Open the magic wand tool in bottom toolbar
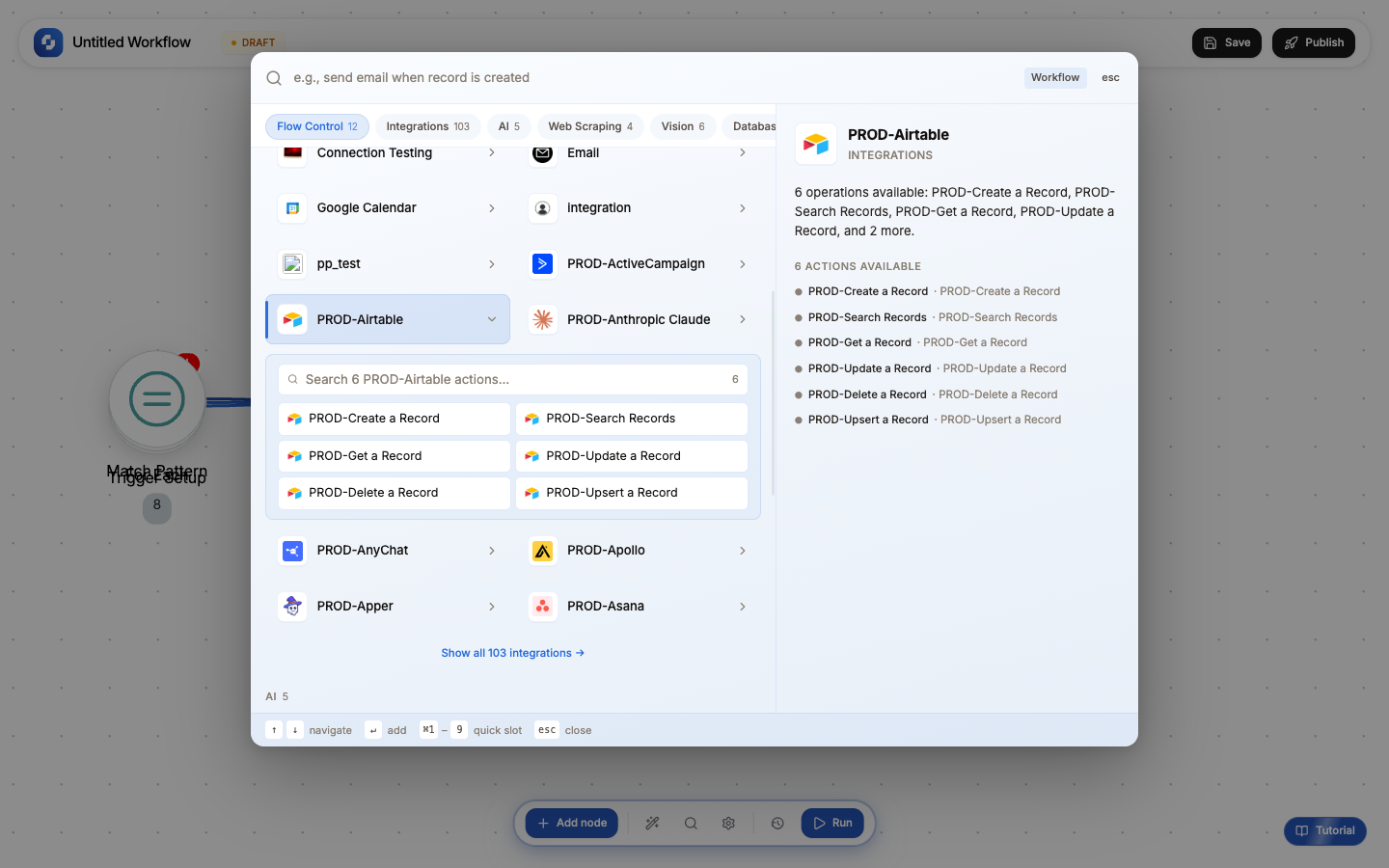Screen dimensions: 1389x868 [x=653, y=824]
